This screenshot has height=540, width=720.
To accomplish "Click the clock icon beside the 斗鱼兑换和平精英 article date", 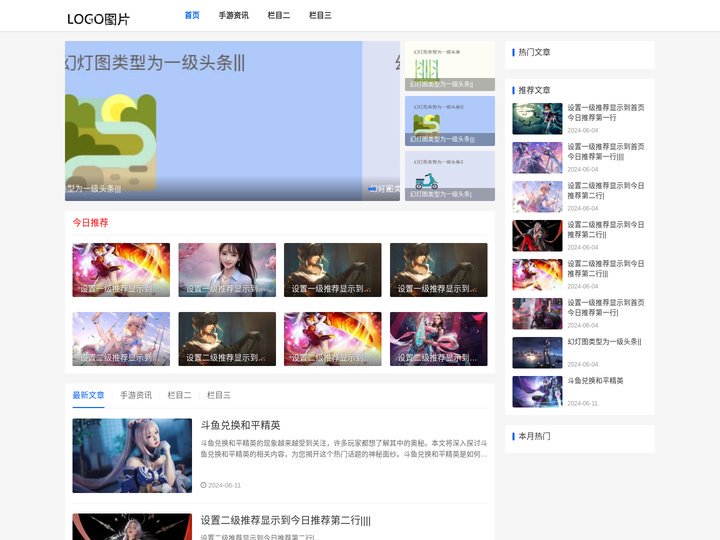I will (x=203, y=485).
